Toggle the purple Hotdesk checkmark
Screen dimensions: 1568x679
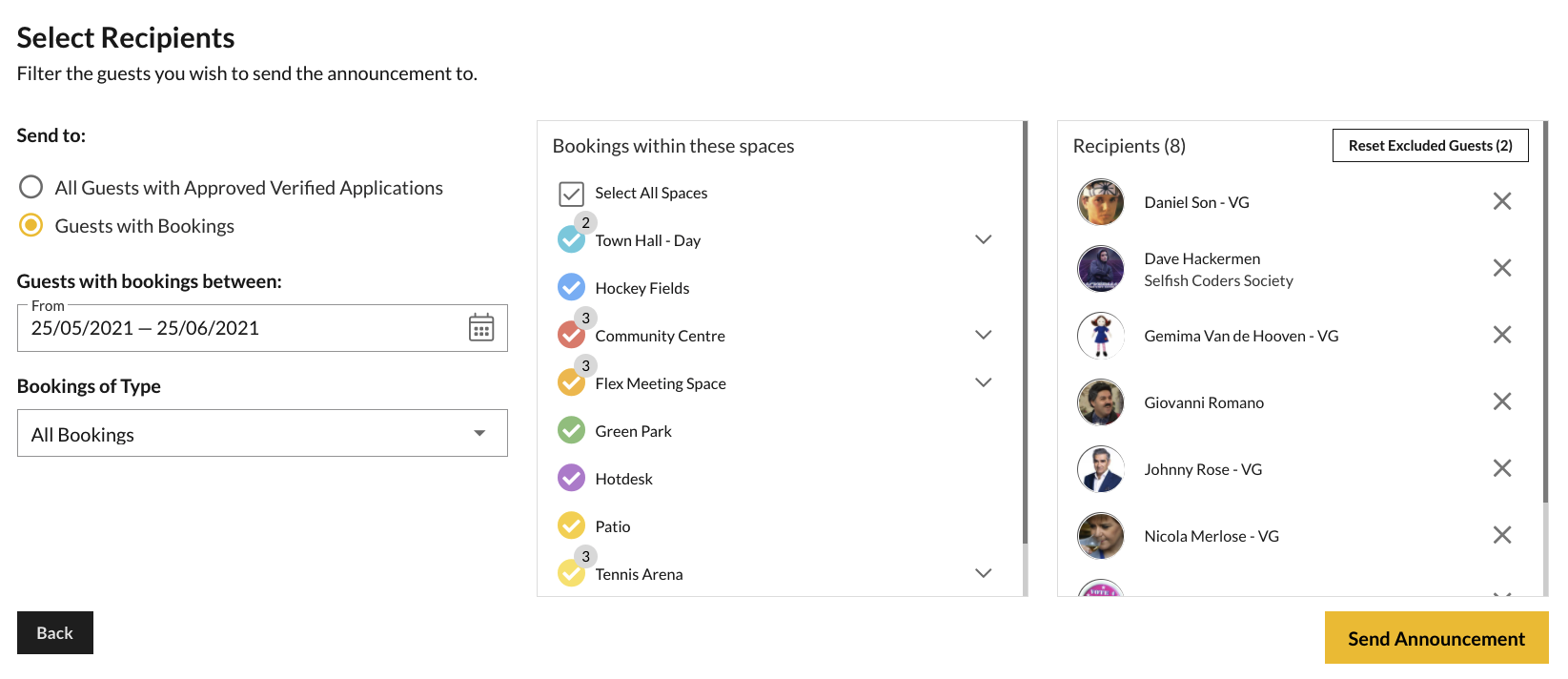click(x=571, y=478)
